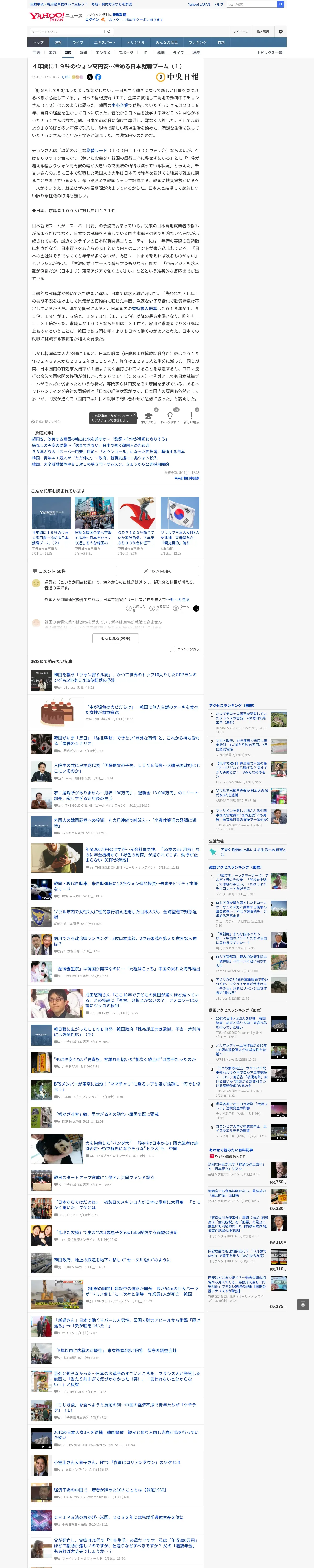Click 中央日報日本語版 source link

pos(187,478)
